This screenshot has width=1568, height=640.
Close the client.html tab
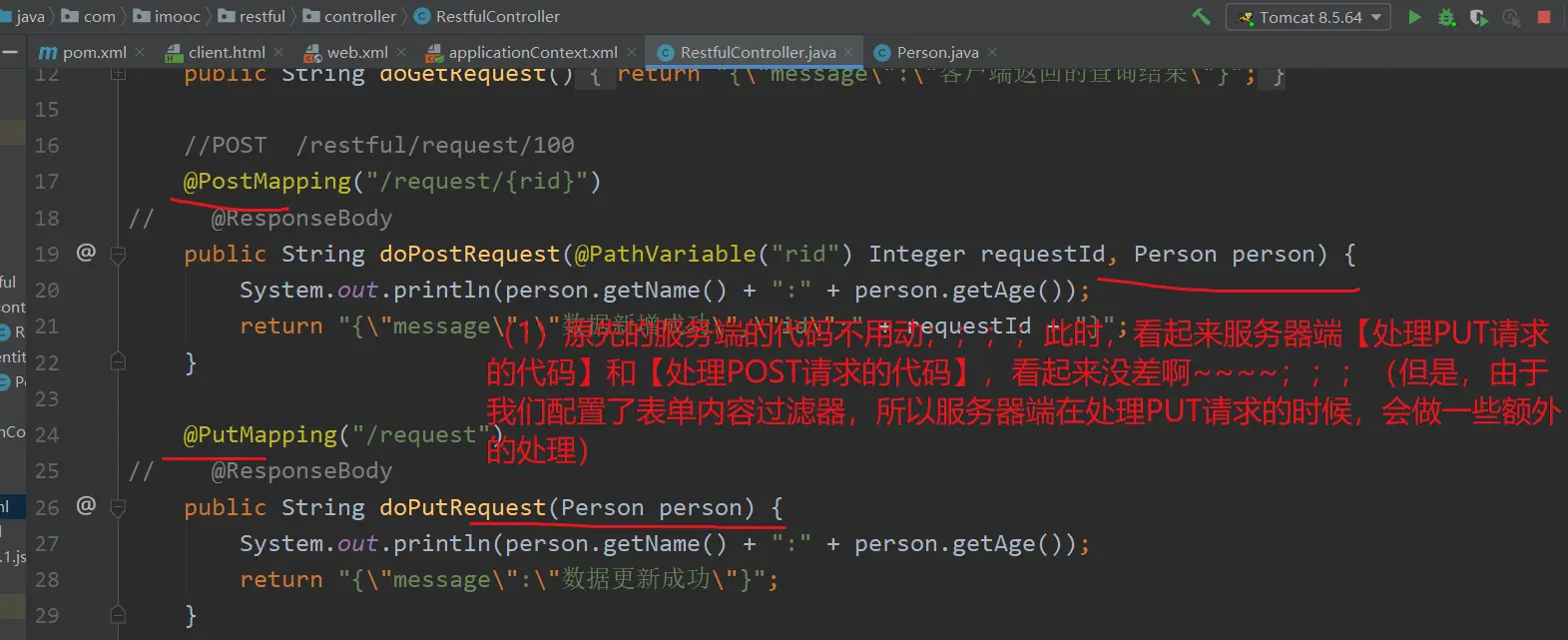pos(278,52)
